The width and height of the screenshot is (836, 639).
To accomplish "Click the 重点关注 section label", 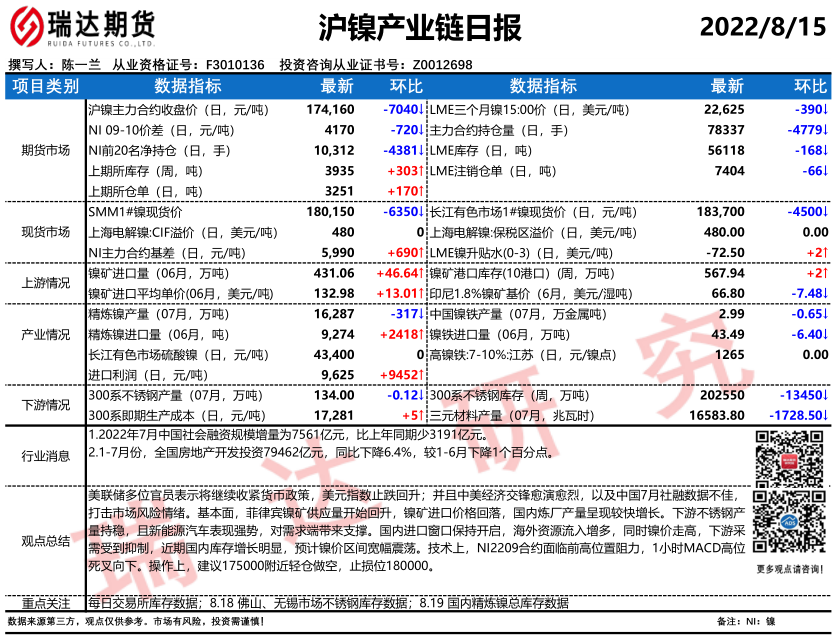I will [45, 603].
